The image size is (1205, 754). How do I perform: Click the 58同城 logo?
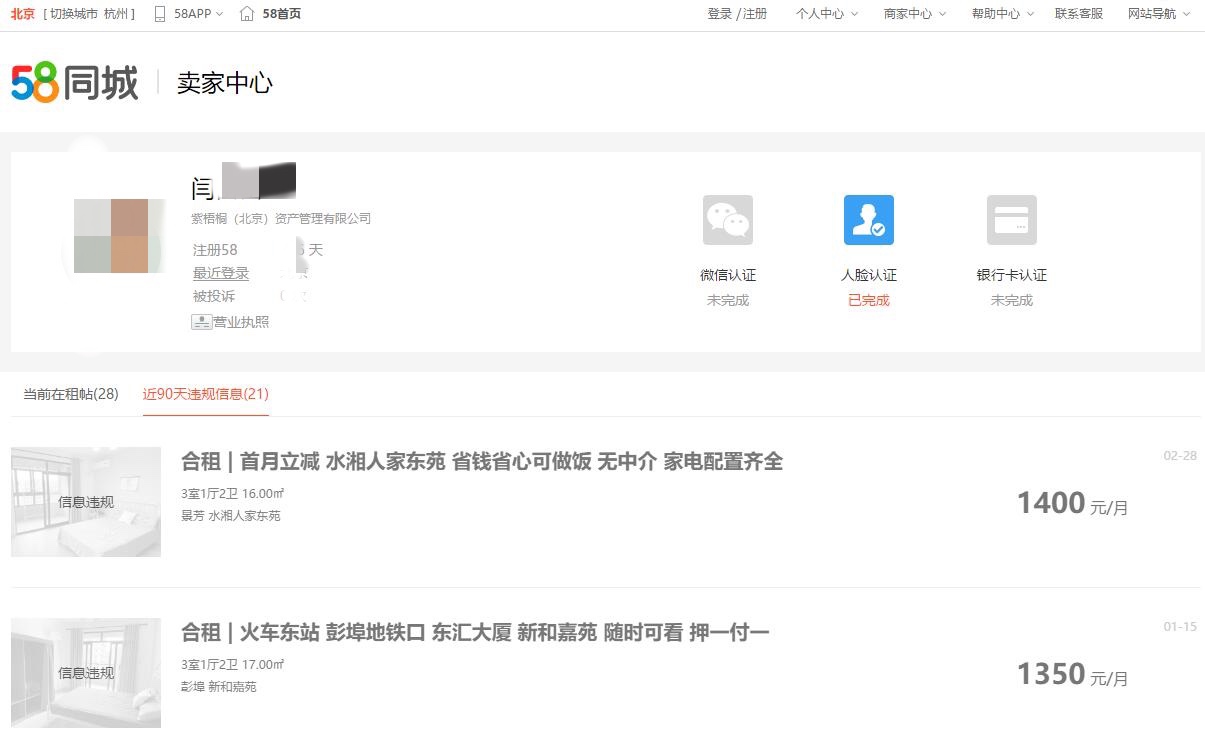point(74,83)
